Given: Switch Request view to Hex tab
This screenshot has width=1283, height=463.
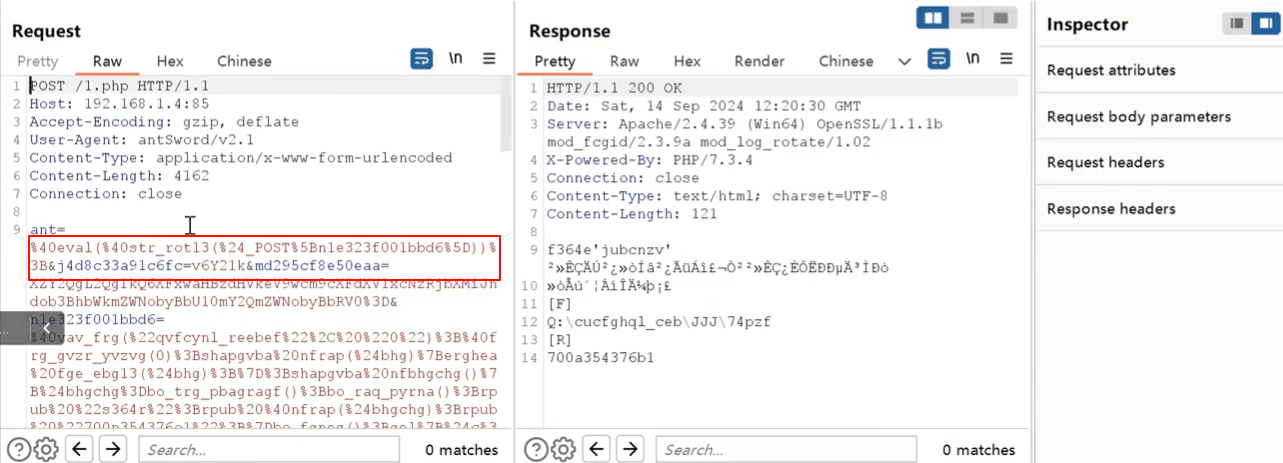Looking at the screenshot, I should pyautogui.click(x=170, y=61).
